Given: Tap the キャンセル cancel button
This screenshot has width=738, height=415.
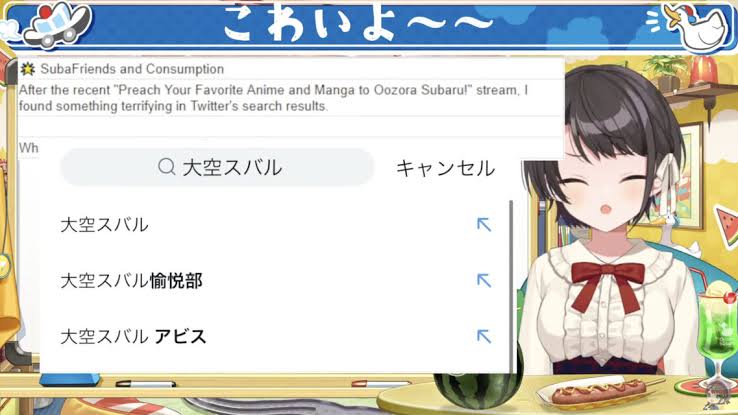Looking at the screenshot, I should (445, 168).
